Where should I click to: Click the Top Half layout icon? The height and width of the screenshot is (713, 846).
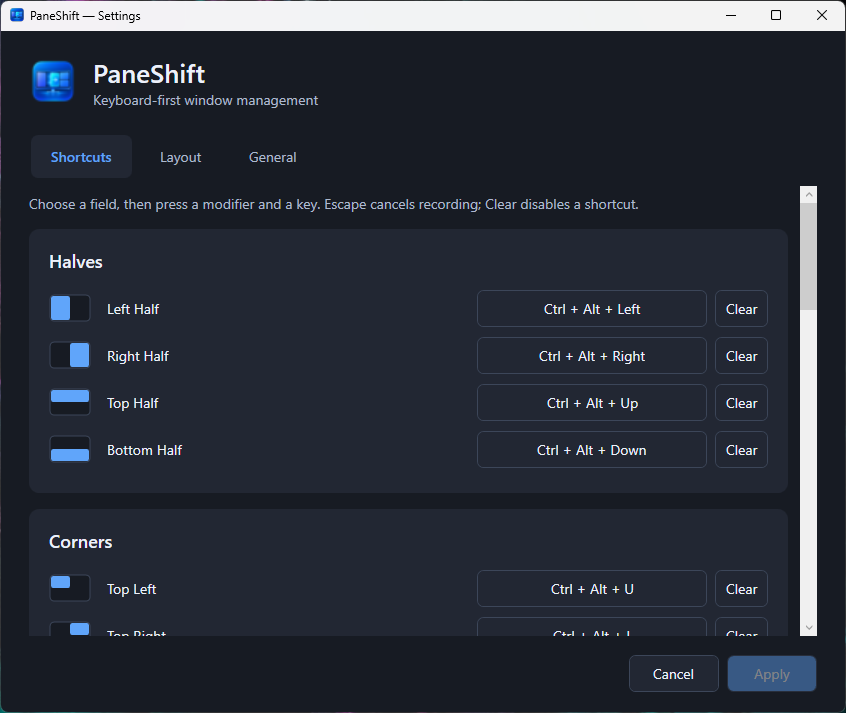click(x=70, y=403)
